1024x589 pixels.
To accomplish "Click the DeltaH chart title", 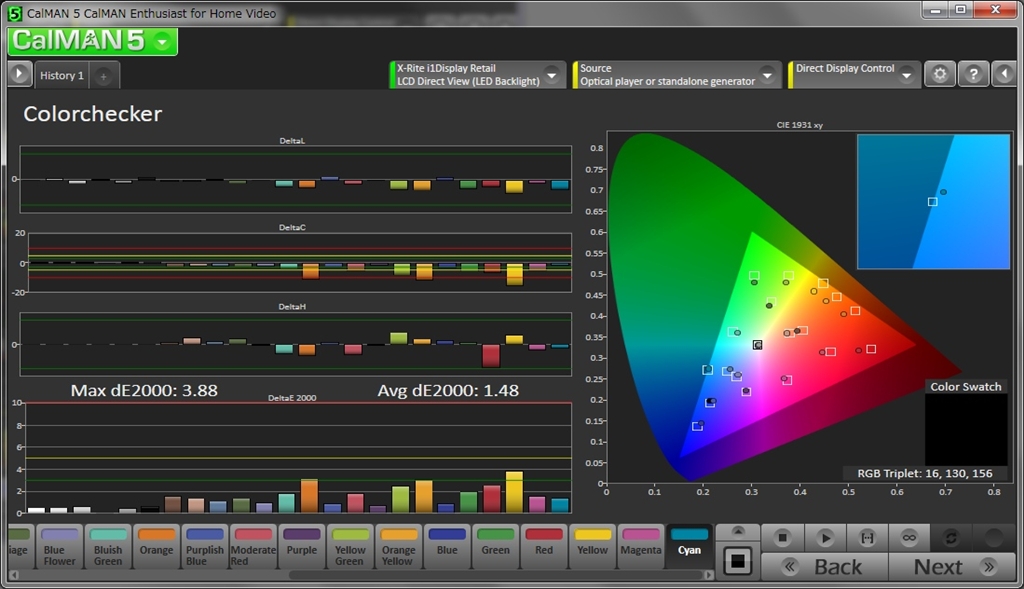I will [292, 306].
